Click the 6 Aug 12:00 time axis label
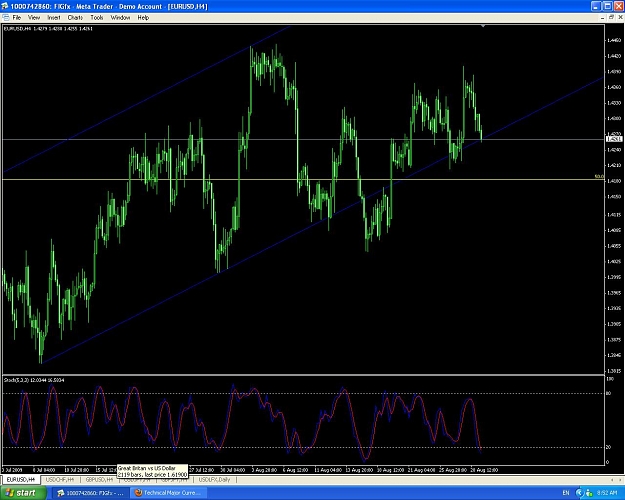Viewport: 625px width, 500px height. pos(295,470)
